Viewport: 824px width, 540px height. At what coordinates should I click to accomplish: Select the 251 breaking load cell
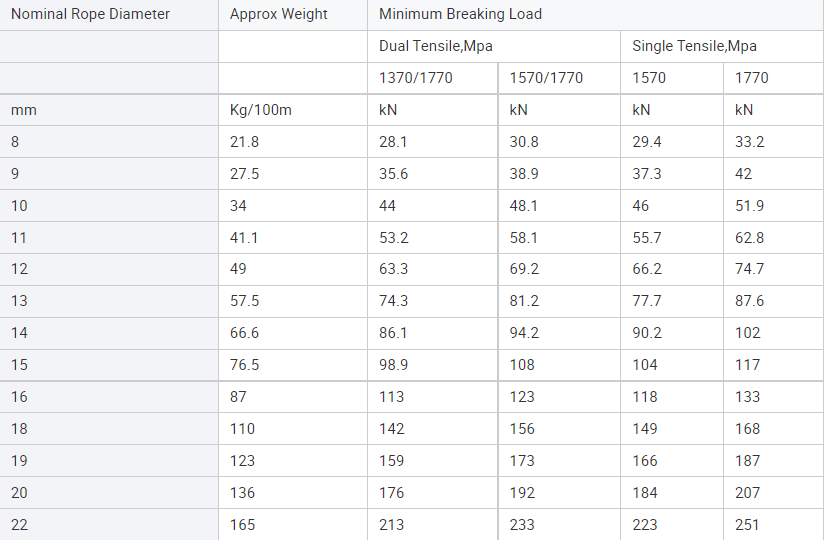748,525
